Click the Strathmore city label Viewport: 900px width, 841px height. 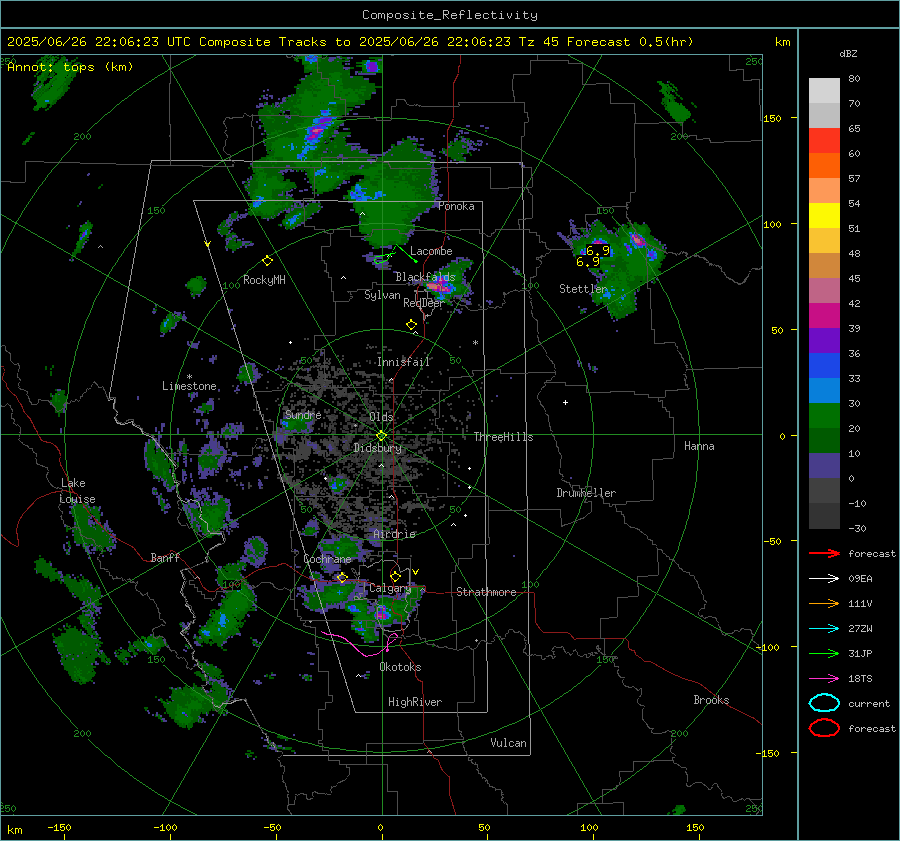(x=486, y=592)
